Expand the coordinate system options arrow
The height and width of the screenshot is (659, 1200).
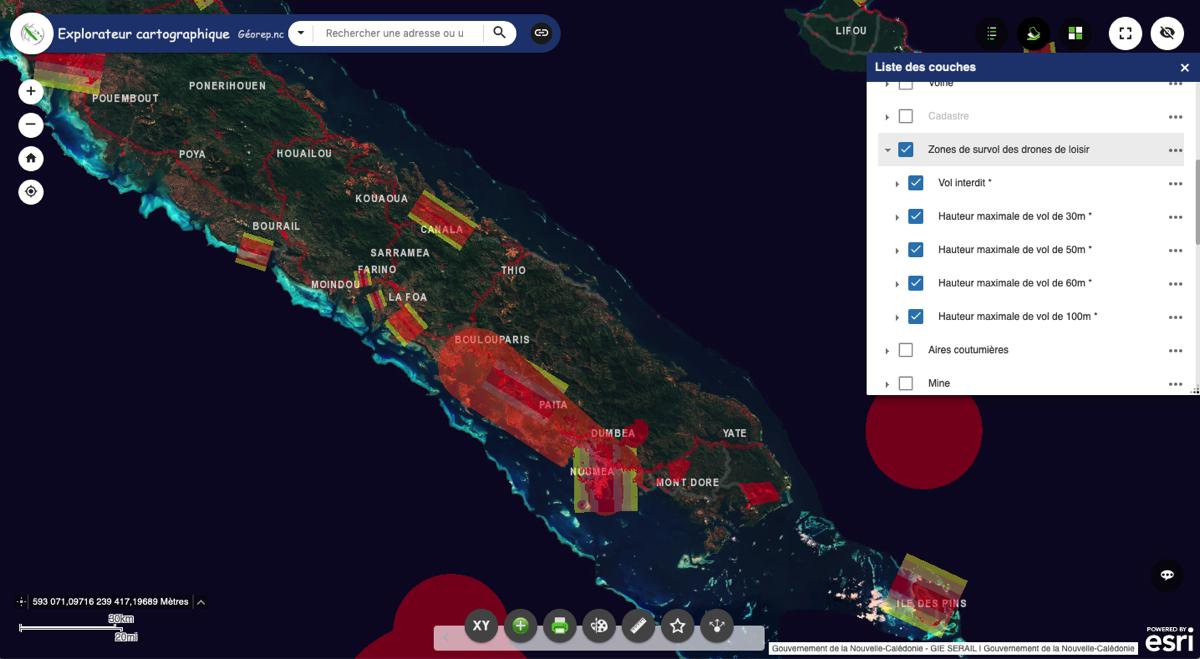201,602
